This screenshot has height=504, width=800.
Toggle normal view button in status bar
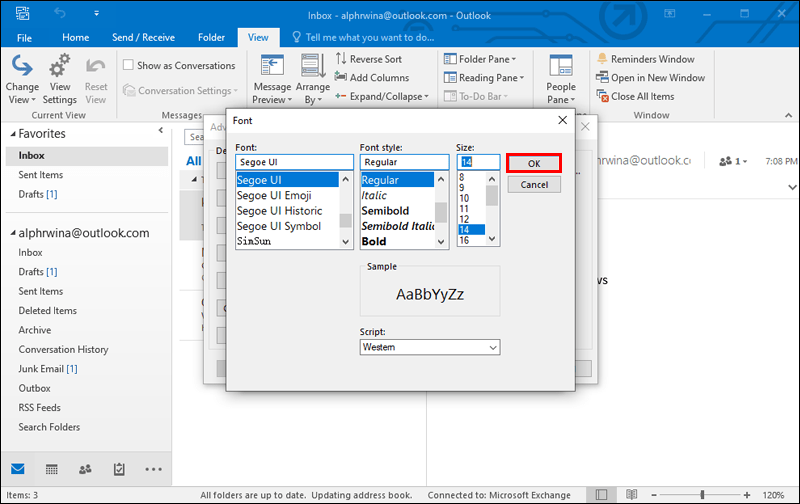click(602, 494)
